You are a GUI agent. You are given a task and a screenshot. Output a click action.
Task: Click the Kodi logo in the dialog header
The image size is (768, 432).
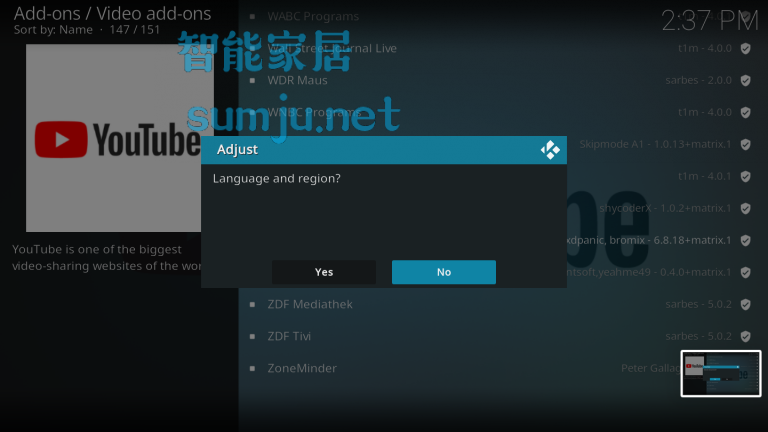tap(550, 150)
